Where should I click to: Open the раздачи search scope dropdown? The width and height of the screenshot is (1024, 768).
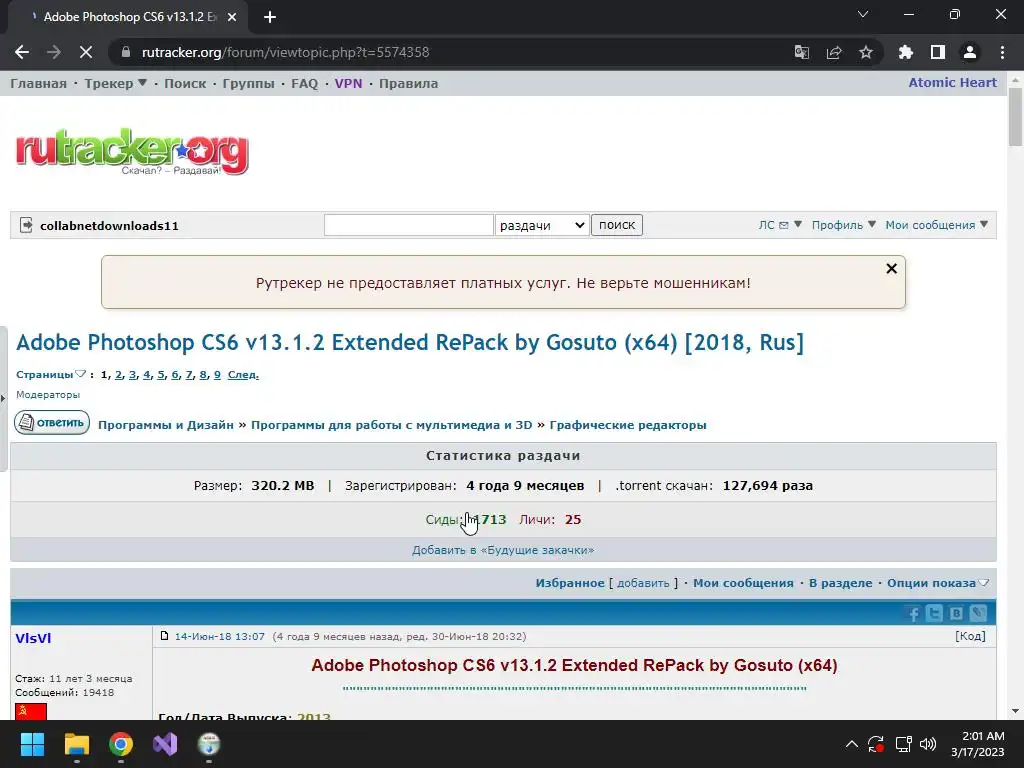coord(542,225)
